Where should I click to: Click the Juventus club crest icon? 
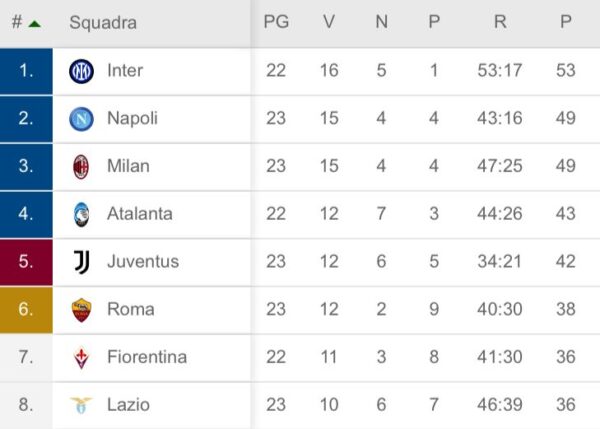coord(81,262)
